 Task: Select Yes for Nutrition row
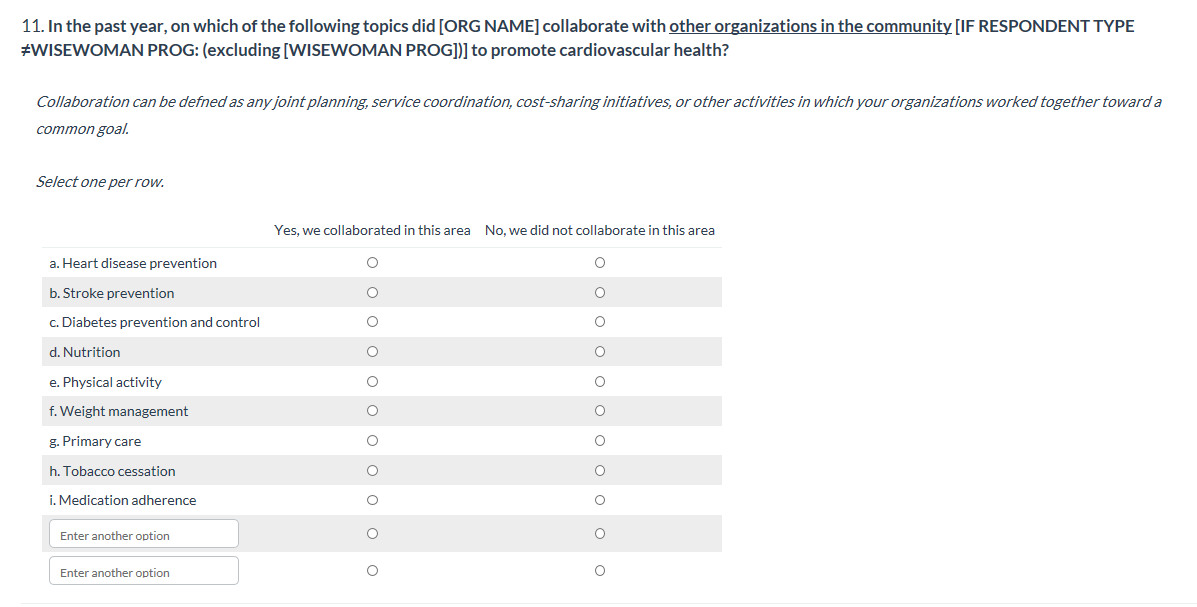(x=372, y=352)
